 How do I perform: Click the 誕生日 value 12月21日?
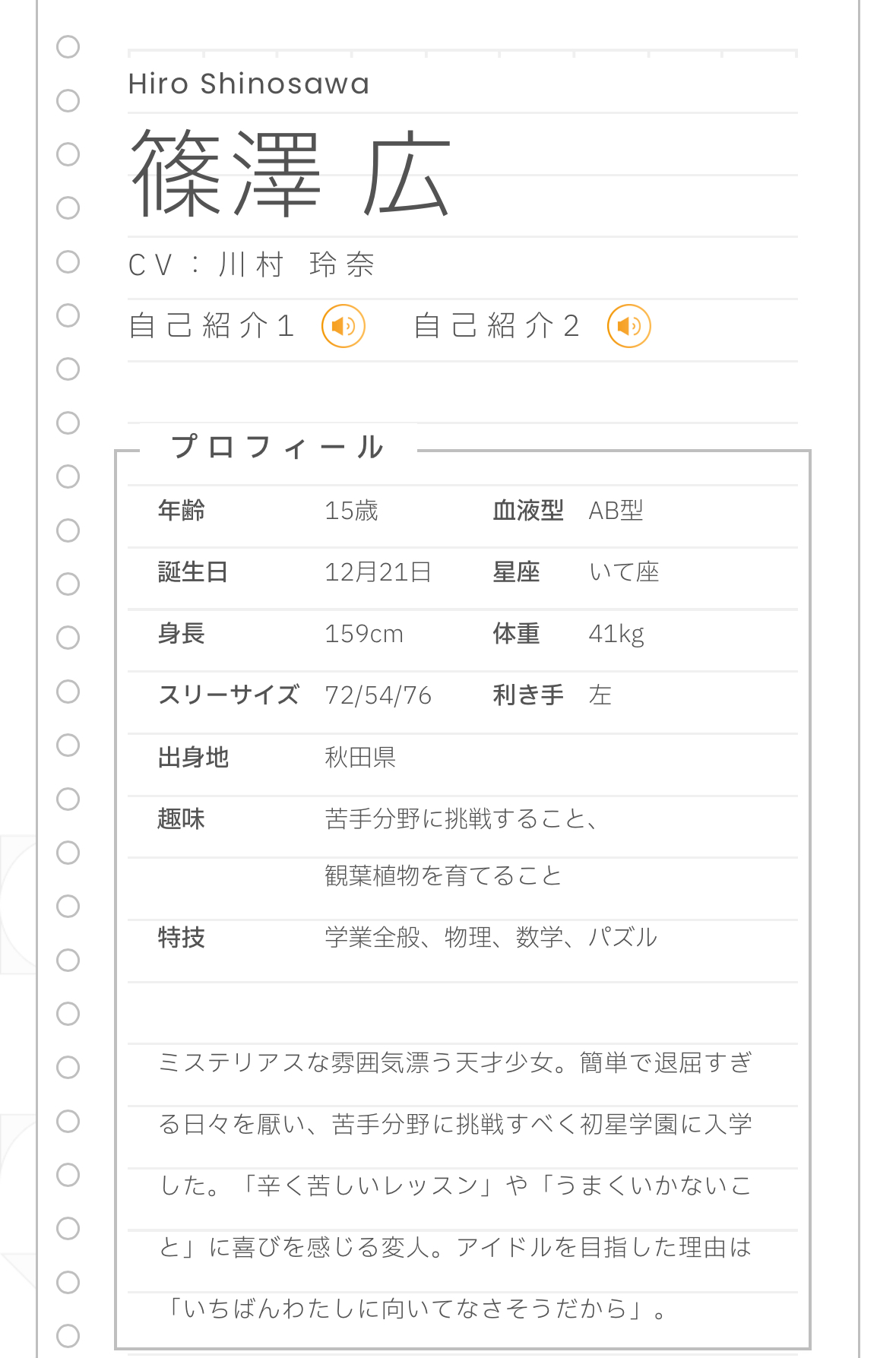[x=378, y=572]
